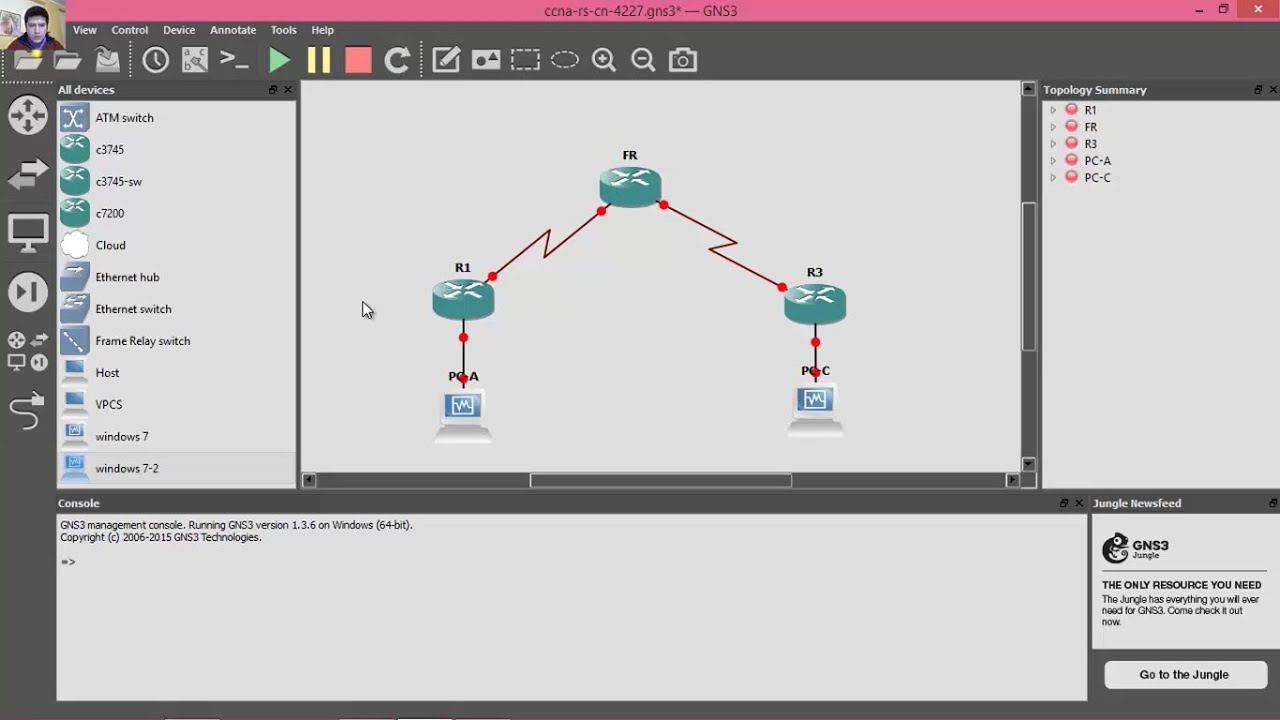Click the canvas horizontal scrollbar thumb
Screen dimensions: 1280x720
[661, 480]
